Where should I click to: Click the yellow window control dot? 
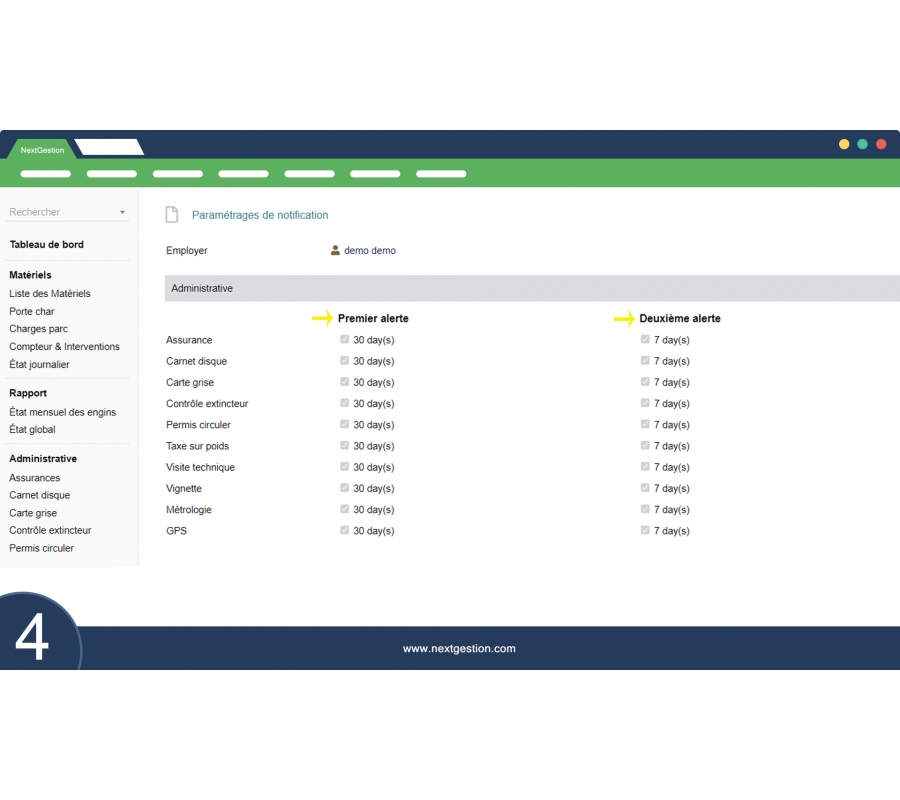click(844, 144)
